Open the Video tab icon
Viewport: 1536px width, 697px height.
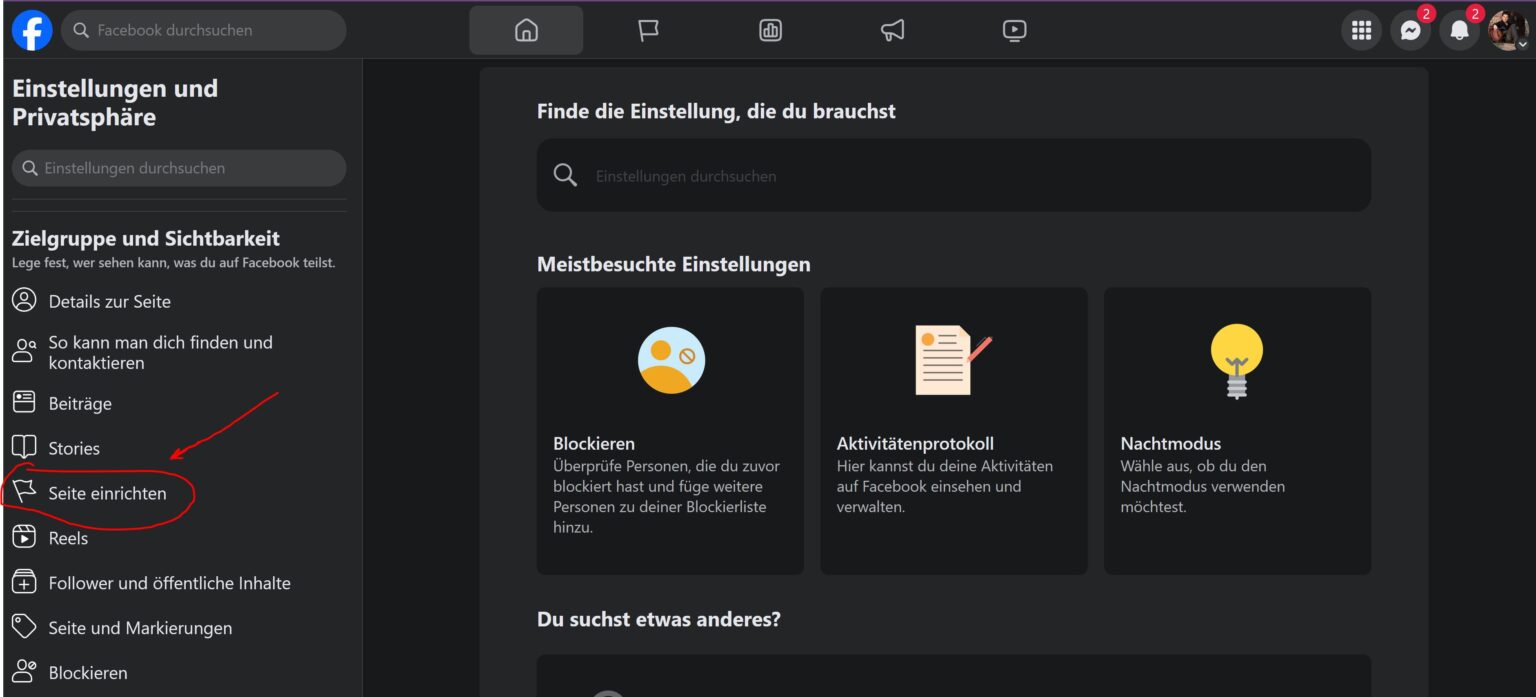[1014, 30]
